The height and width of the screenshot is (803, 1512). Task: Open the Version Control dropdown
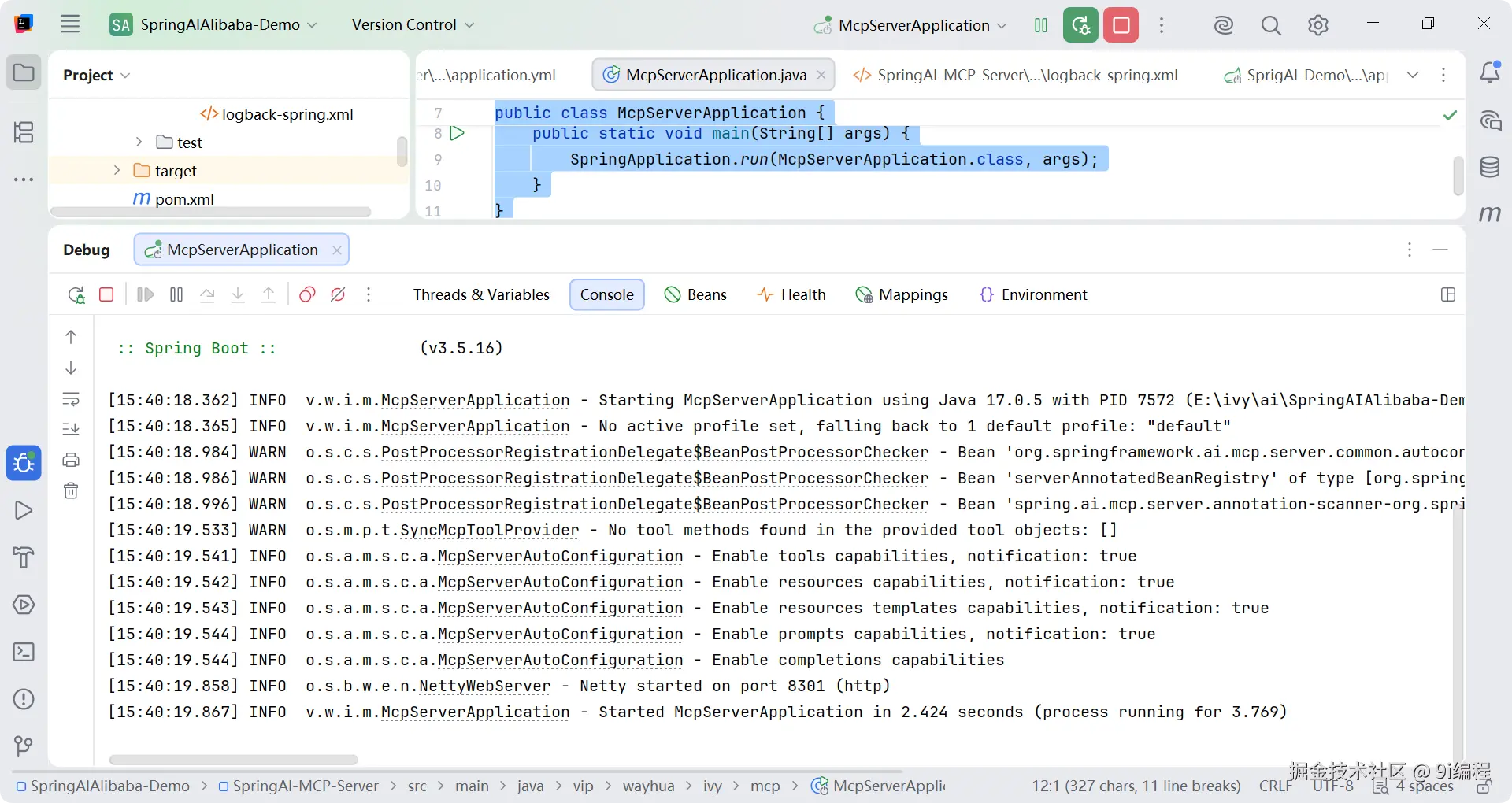[x=413, y=24]
